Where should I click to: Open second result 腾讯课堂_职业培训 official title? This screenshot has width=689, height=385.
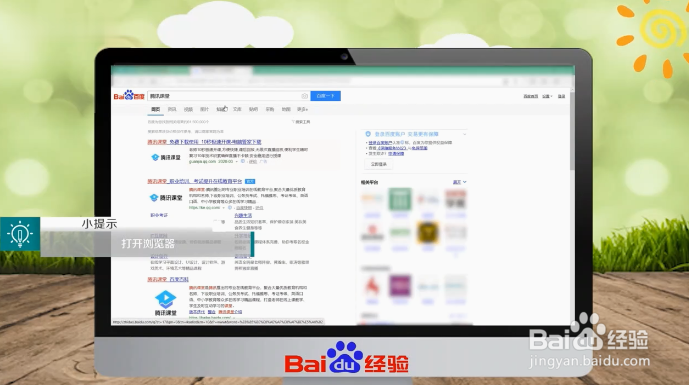pos(195,181)
